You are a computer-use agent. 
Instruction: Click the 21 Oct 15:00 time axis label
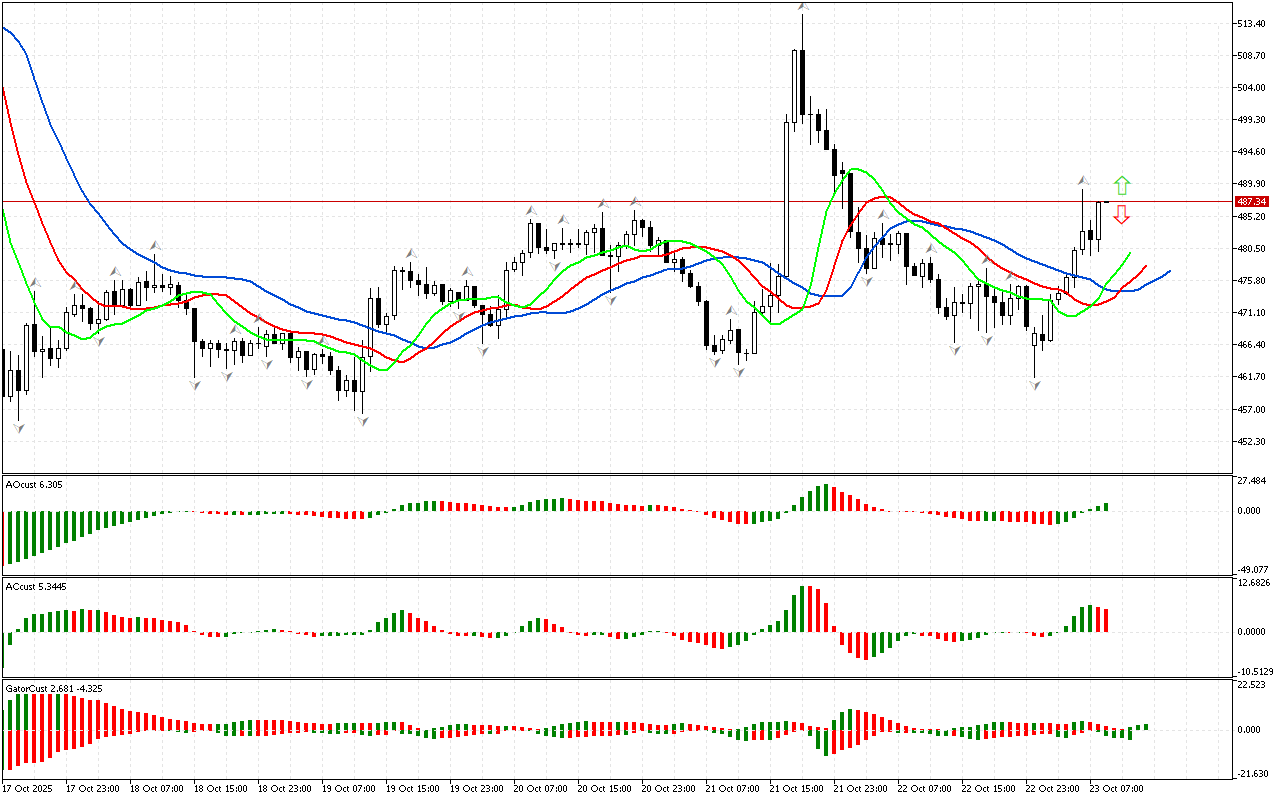(x=797, y=789)
